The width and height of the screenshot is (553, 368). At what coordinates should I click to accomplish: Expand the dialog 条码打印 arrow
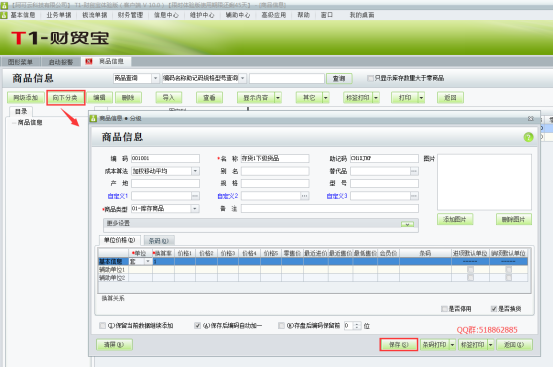452,345
